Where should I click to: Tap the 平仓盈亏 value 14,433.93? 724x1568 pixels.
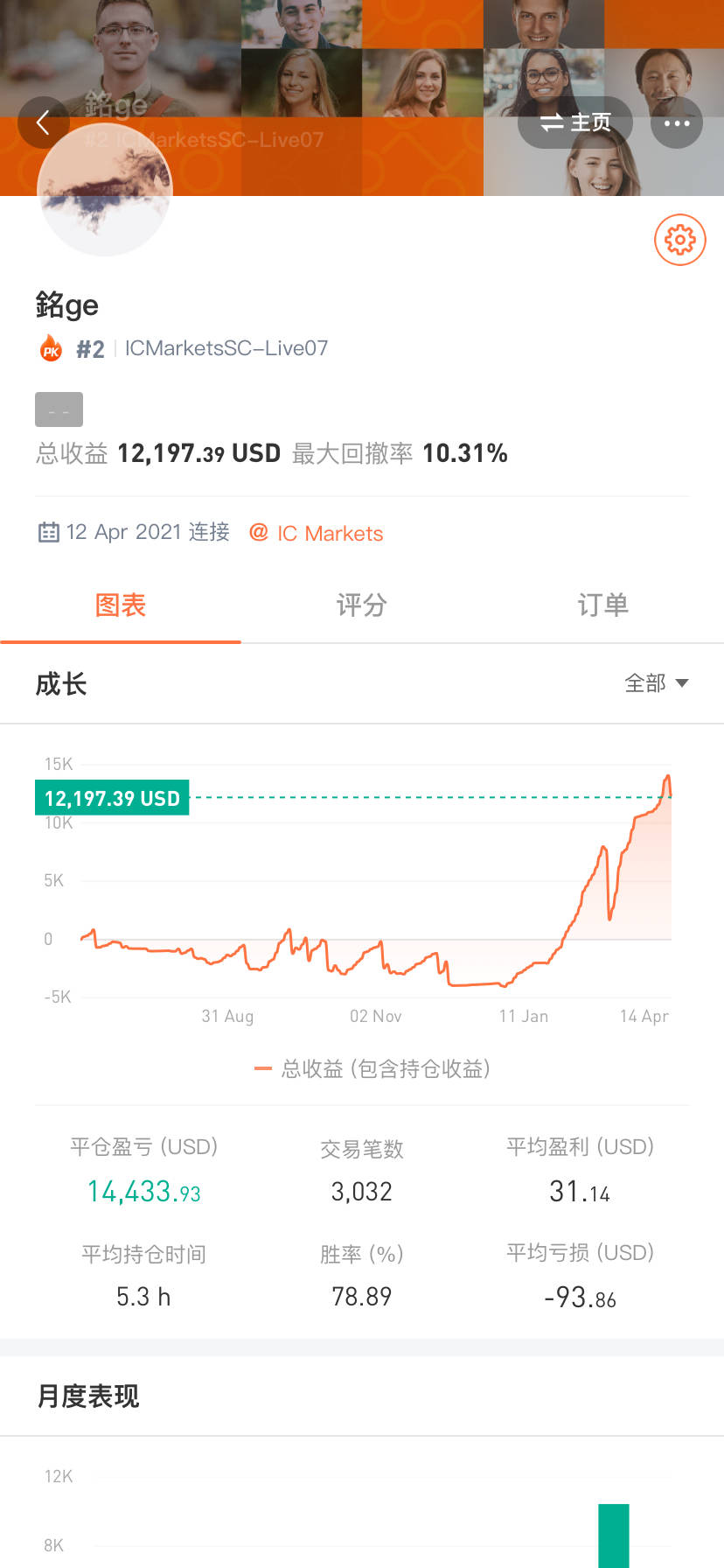click(x=144, y=1192)
